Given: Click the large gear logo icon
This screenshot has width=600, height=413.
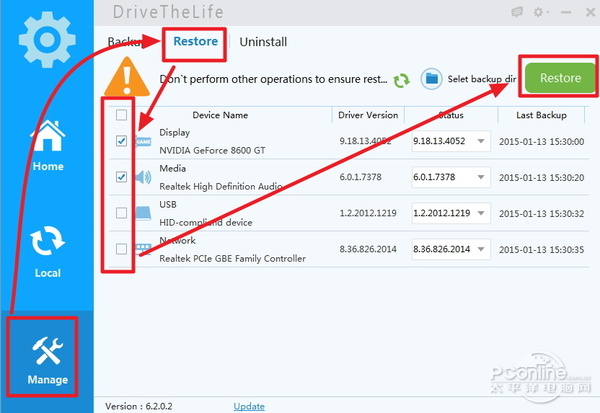Looking at the screenshot, I should coord(47,39).
